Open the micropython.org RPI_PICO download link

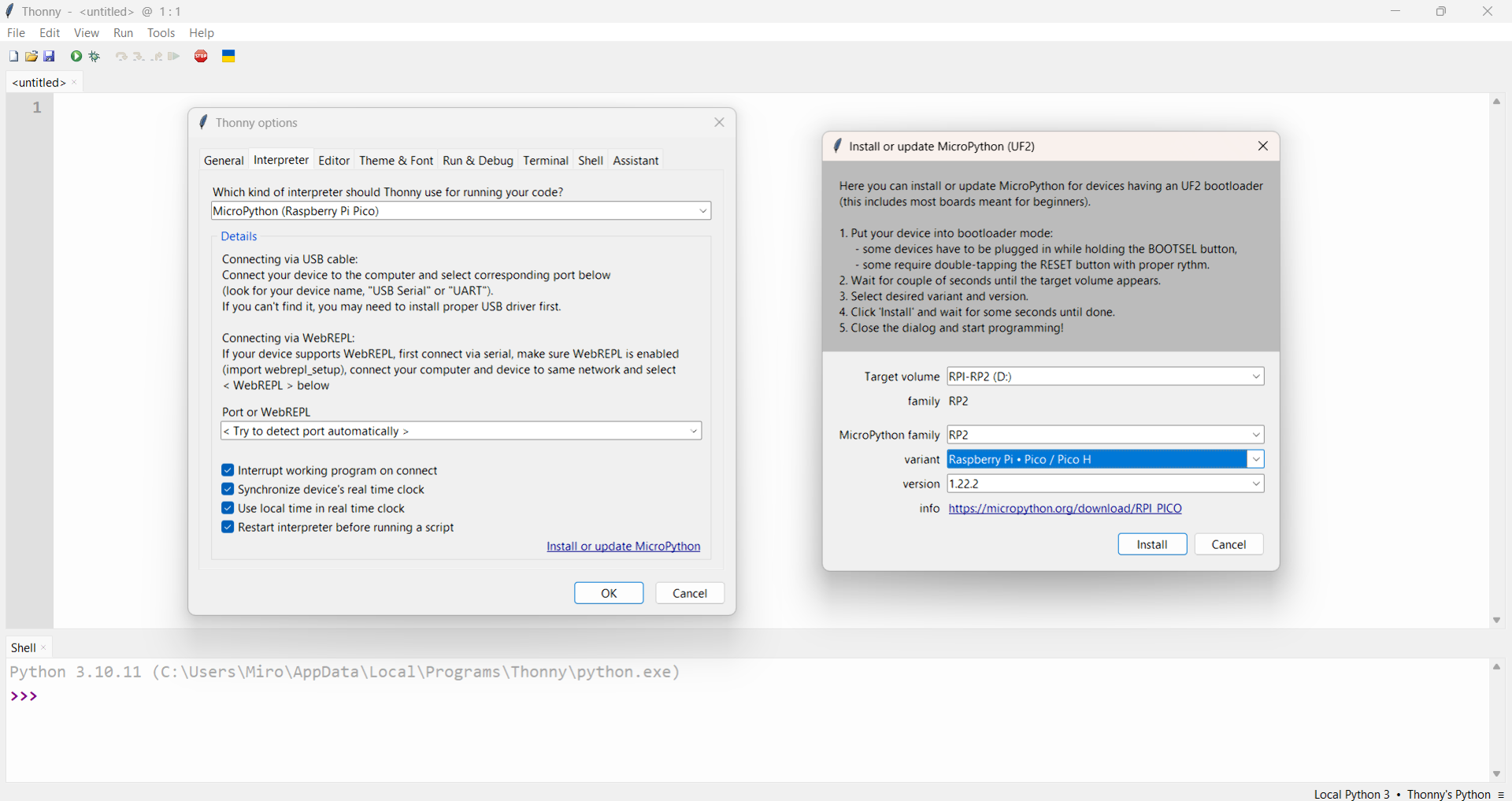point(1065,508)
